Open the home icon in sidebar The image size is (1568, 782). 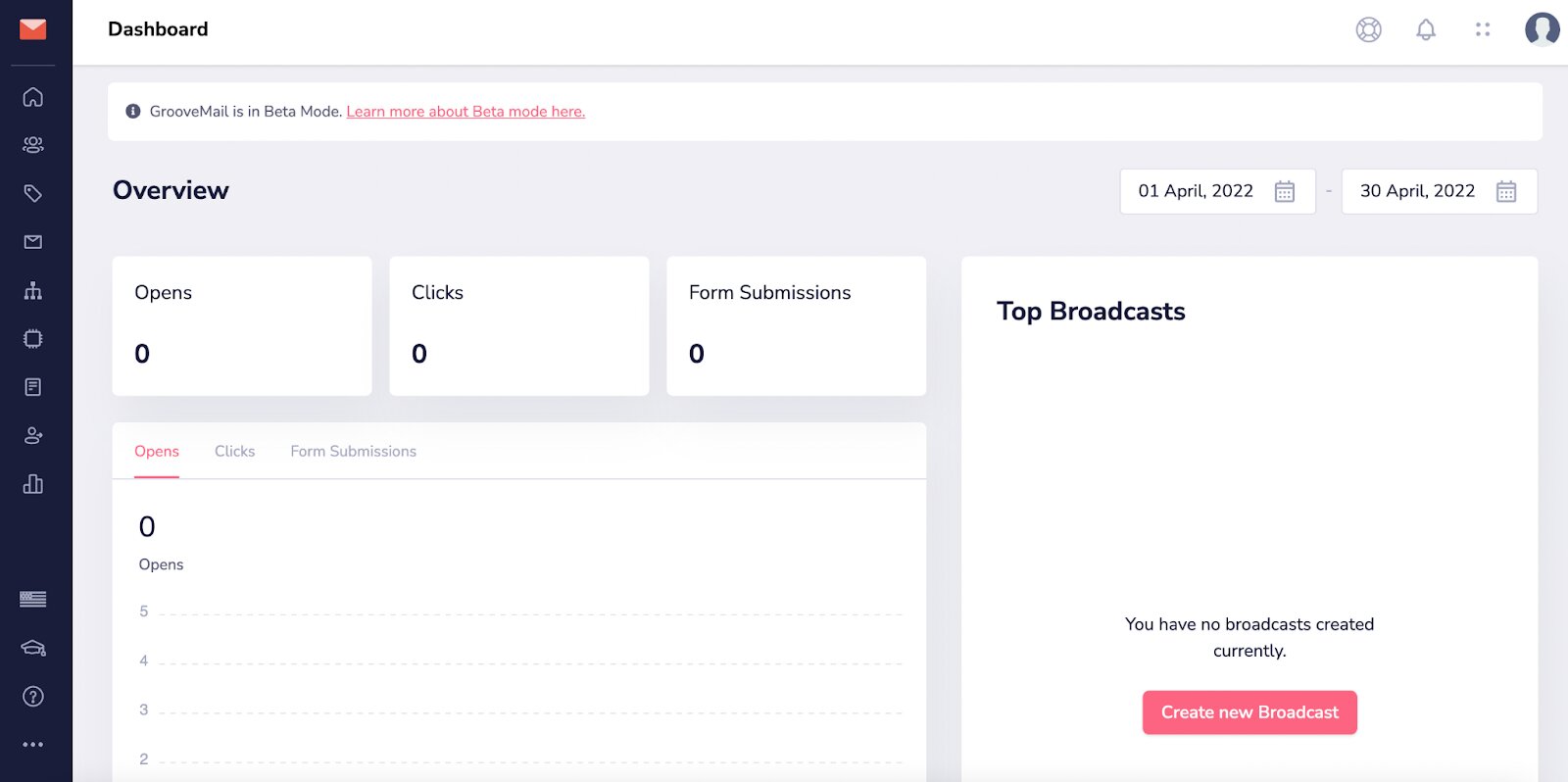pyautogui.click(x=33, y=97)
